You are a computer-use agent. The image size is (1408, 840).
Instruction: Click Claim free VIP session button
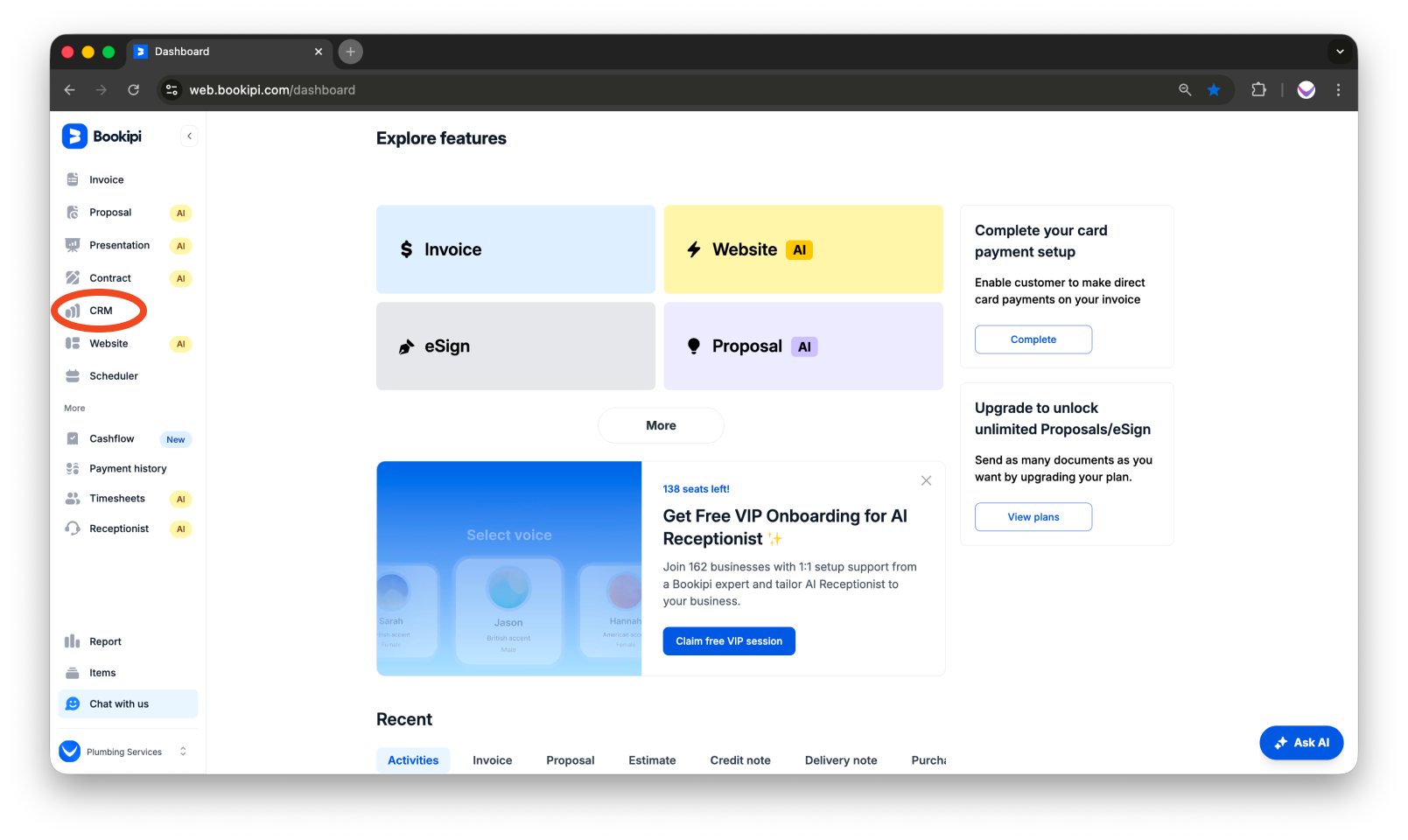(x=728, y=640)
